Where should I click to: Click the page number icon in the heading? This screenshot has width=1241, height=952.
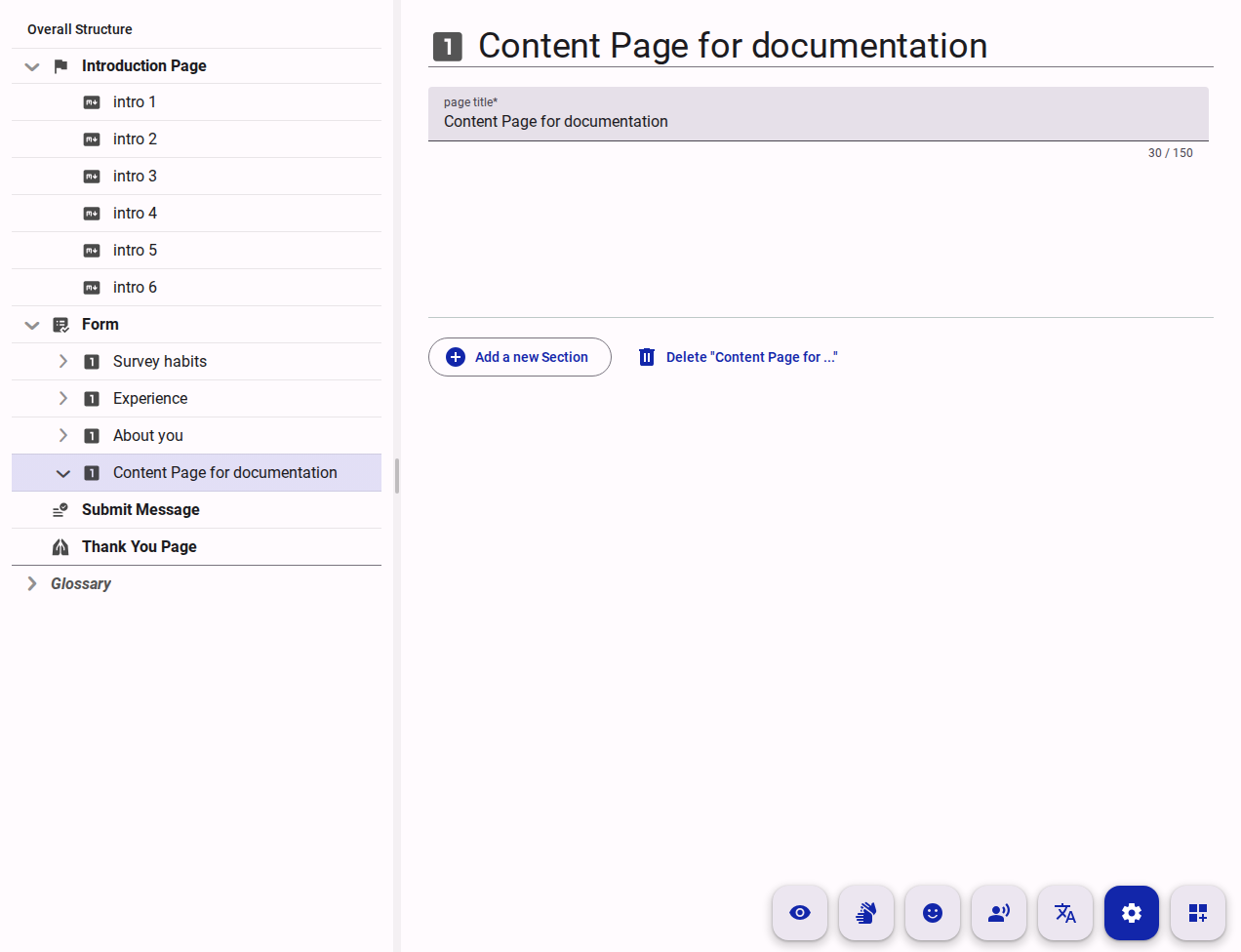(x=447, y=47)
